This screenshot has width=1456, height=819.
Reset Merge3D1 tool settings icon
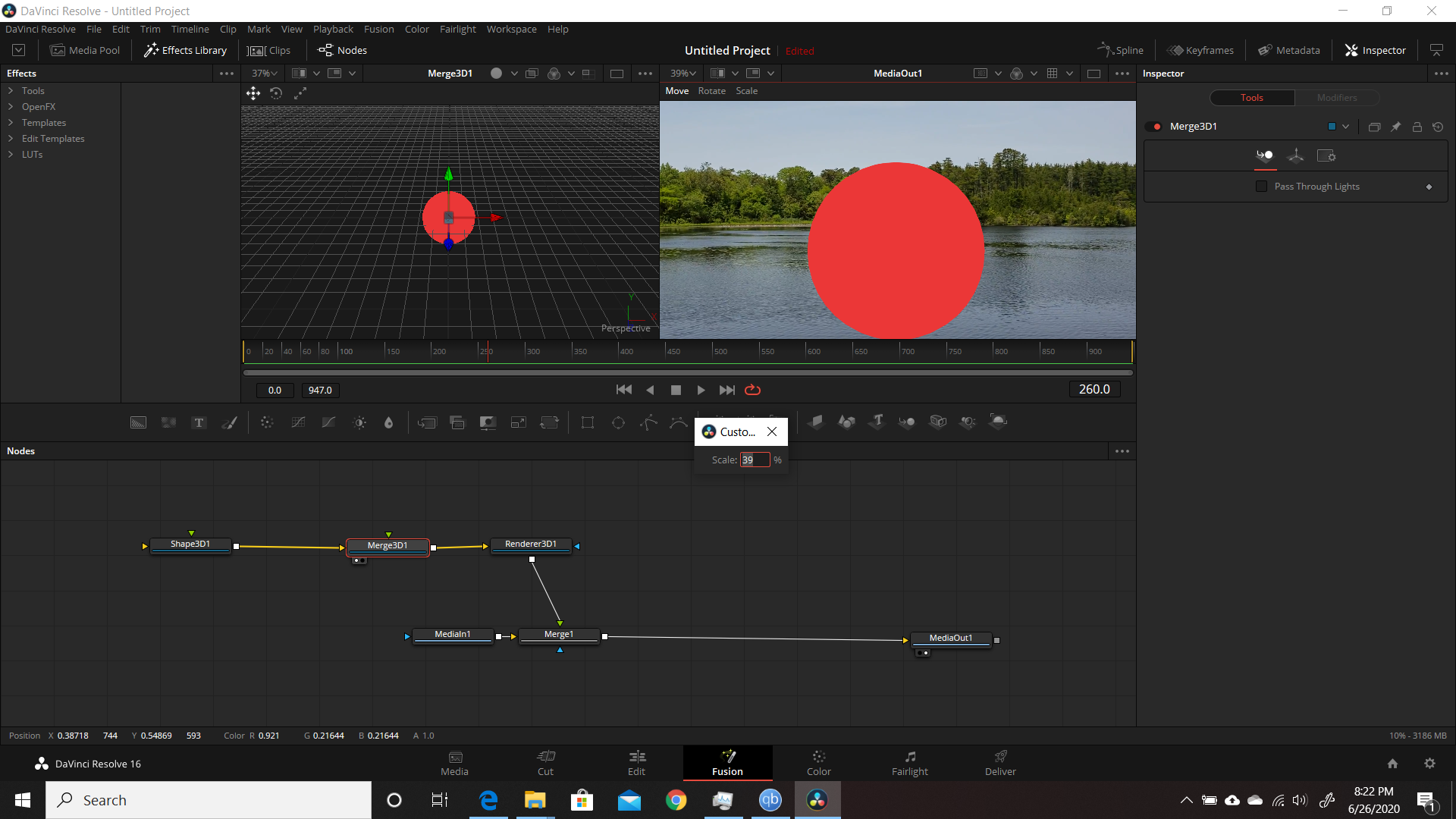click(x=1438, y=127)
